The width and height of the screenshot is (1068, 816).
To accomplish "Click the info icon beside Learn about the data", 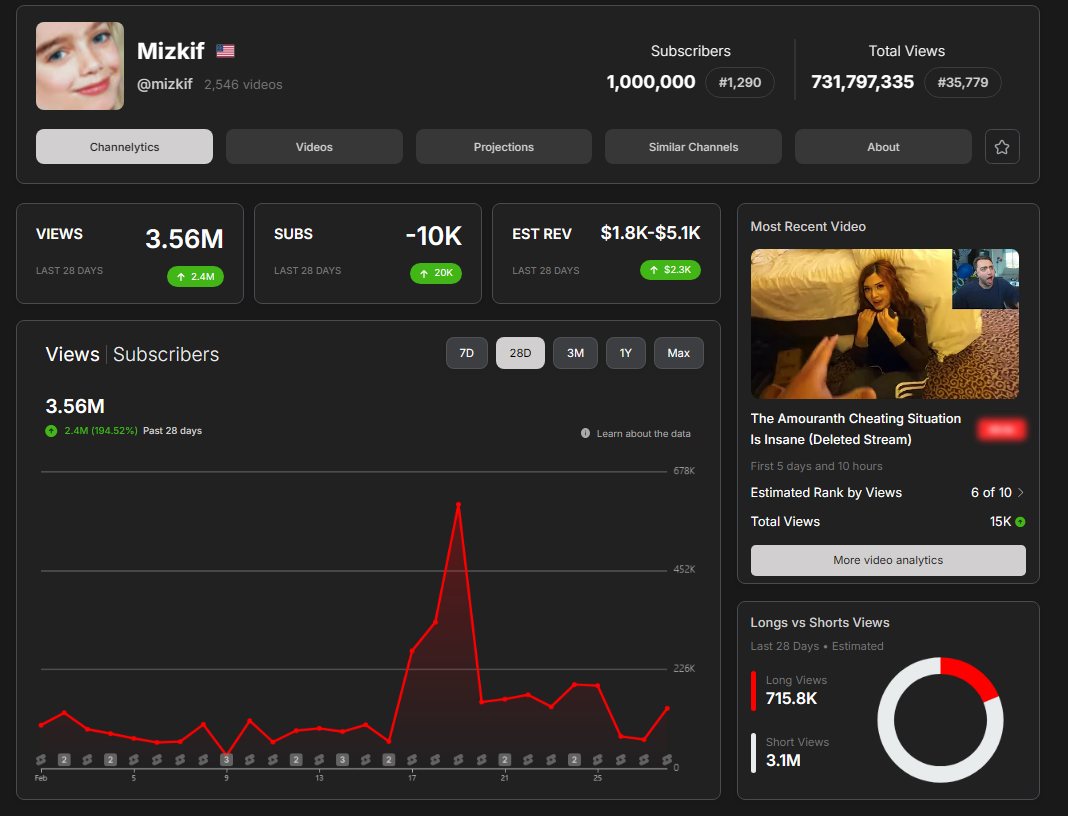I will click(585, 433).
